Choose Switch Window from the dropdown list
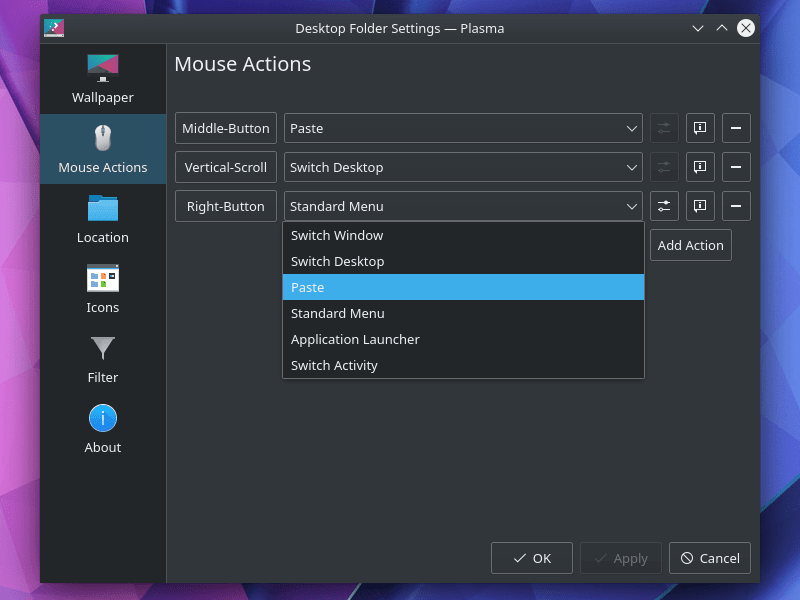 pos(463,236)
